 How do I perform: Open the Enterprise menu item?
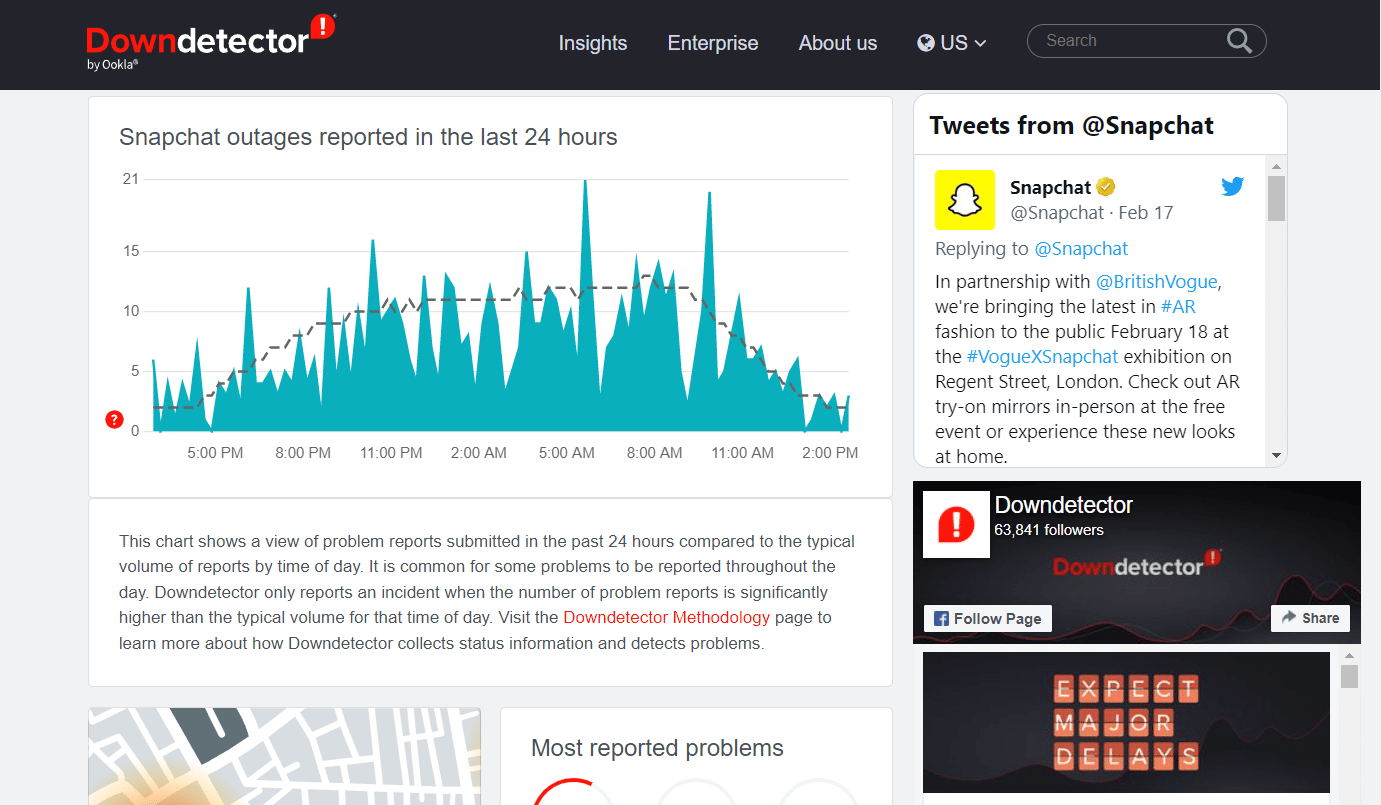click(x=713, y=43)
